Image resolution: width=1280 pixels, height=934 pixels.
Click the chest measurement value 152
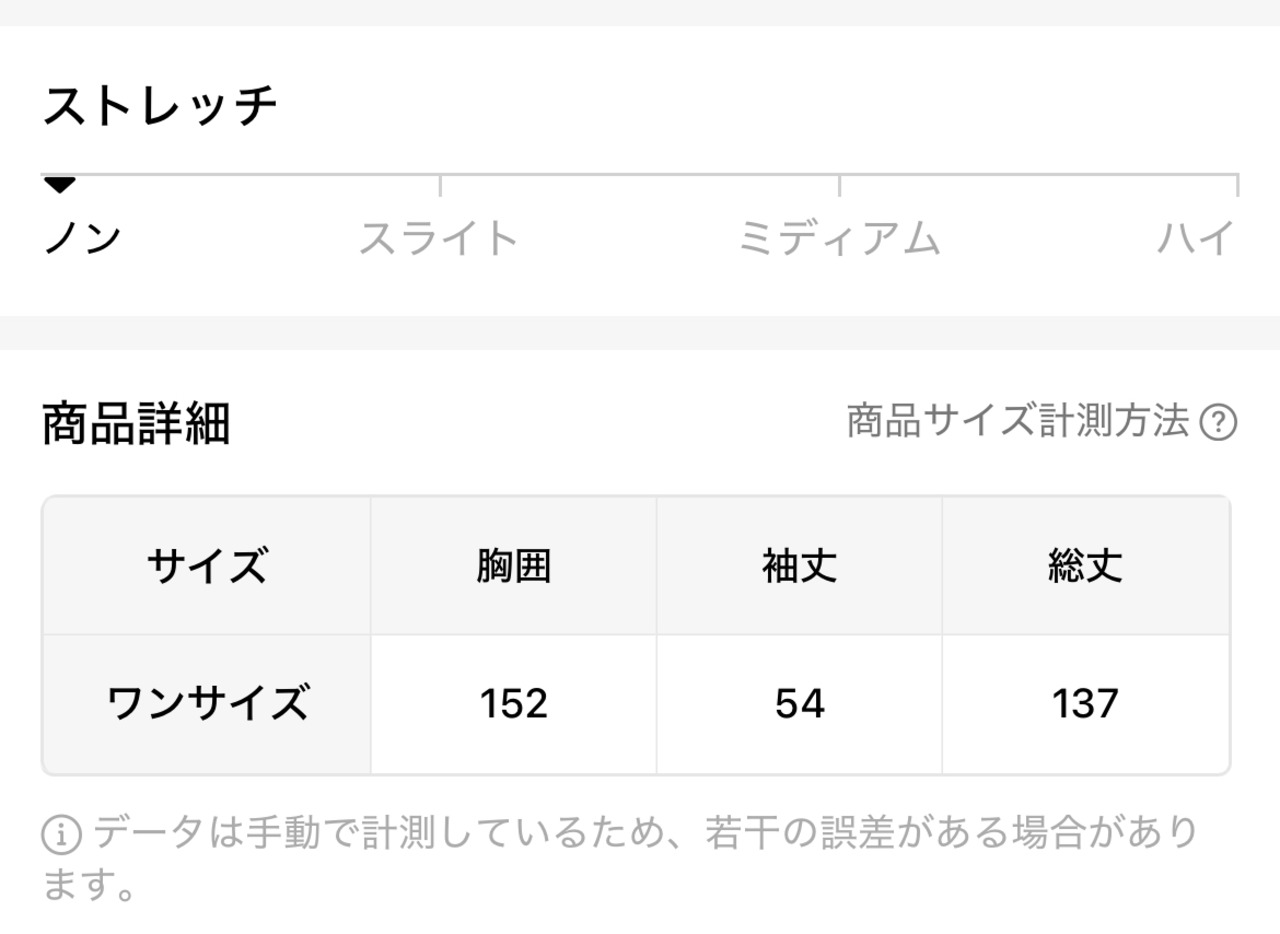click(x=514, y=704)
